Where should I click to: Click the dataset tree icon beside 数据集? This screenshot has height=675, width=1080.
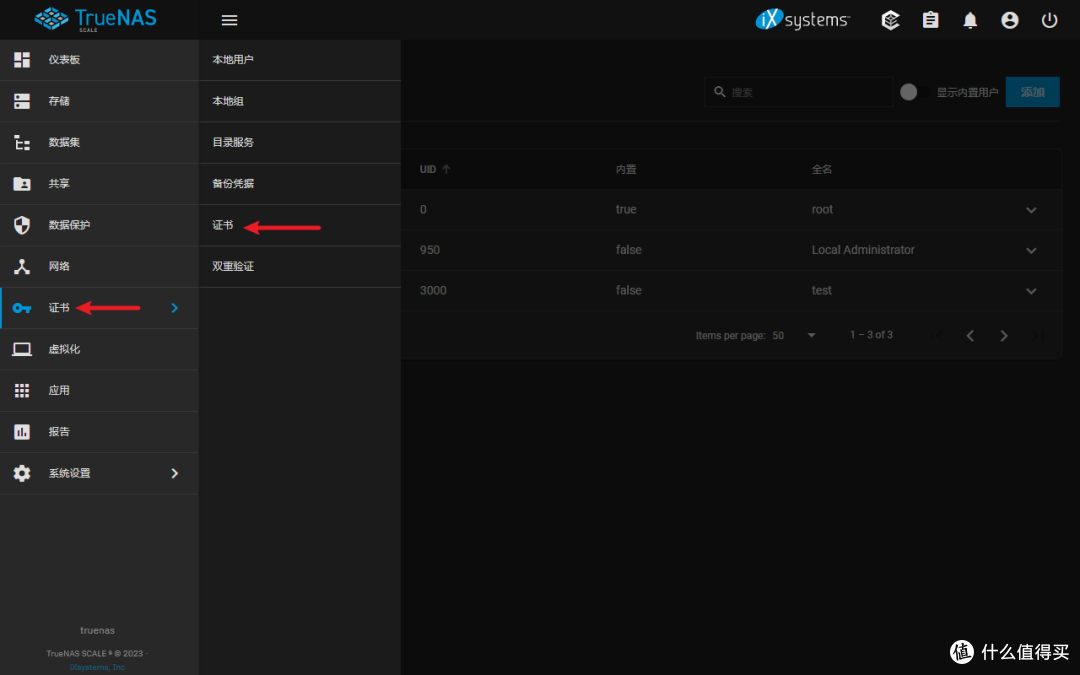click(x=22, y=143)
